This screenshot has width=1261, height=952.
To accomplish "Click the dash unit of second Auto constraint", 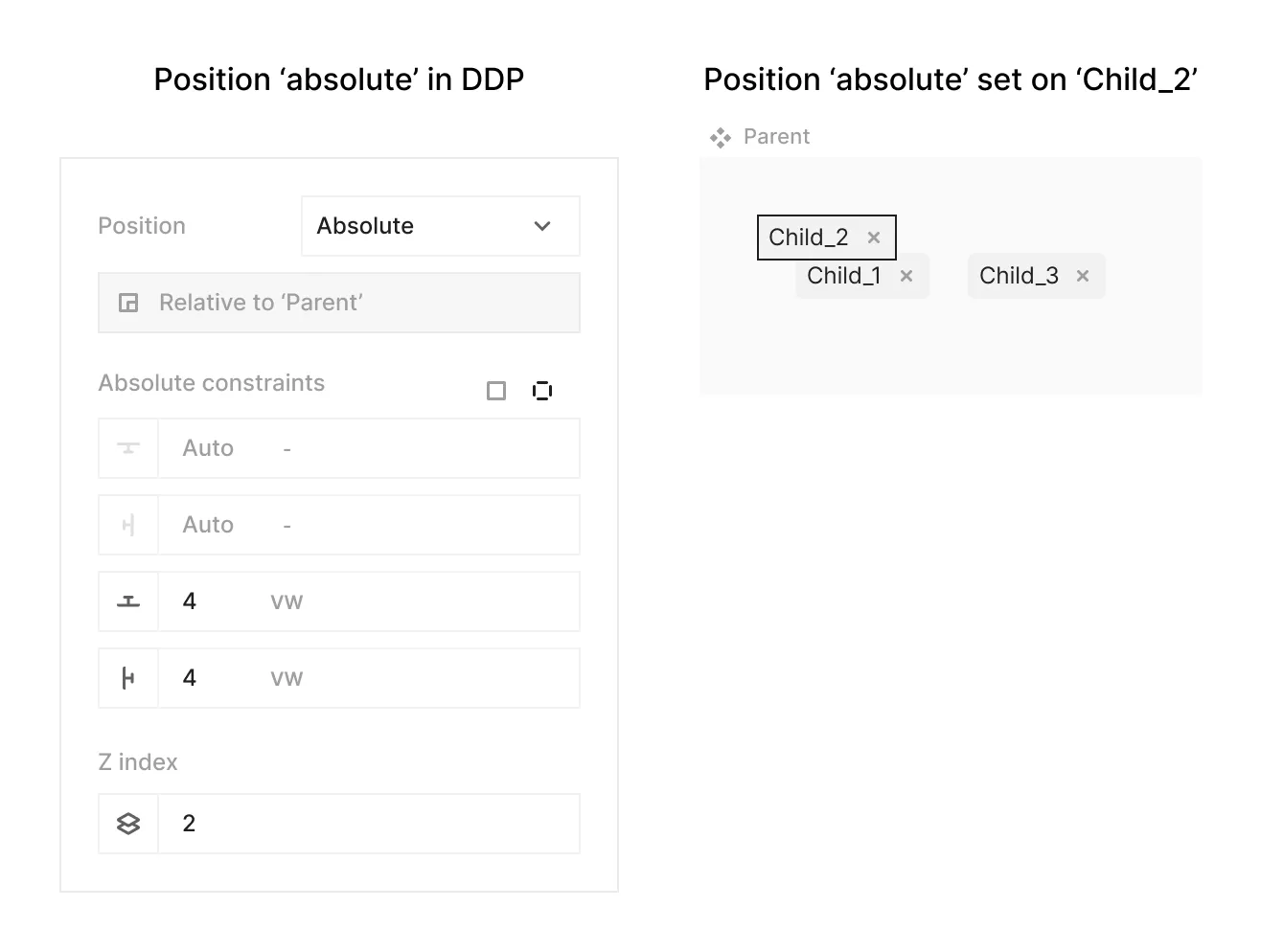I will [x=287, y=525].
